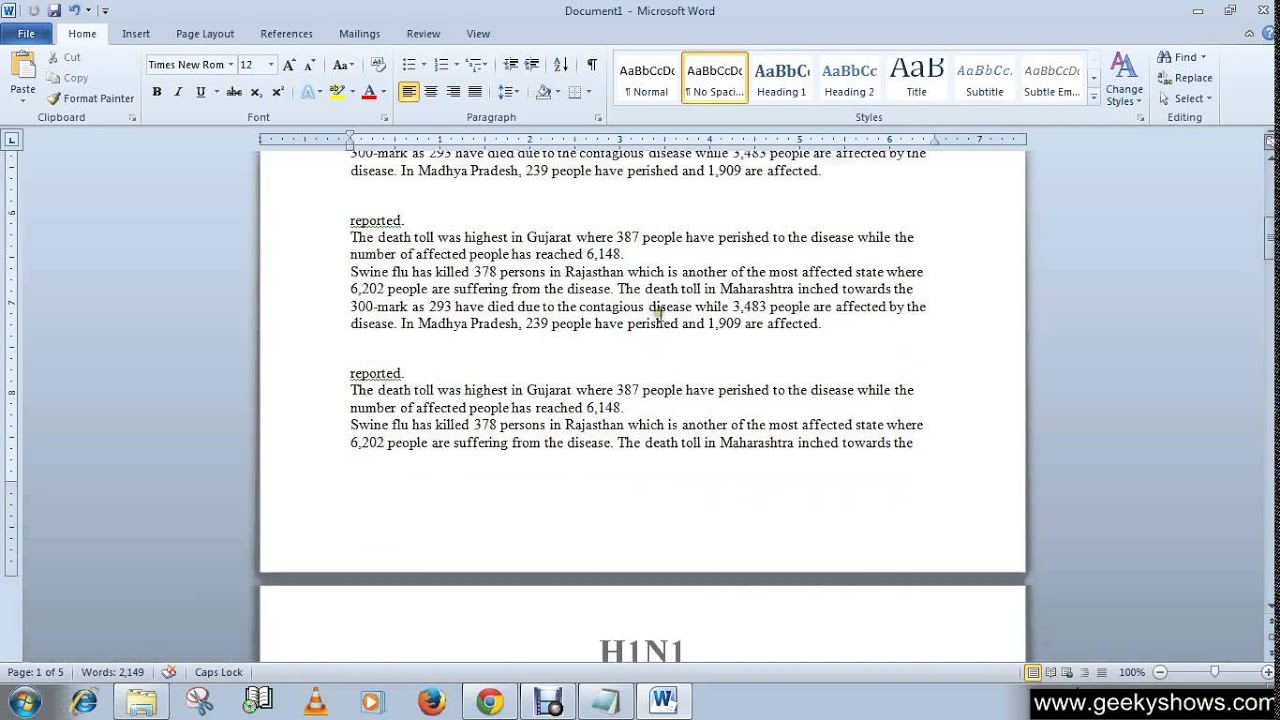The width and height of the screenshot is (1280, 720).
Task: Expand the Select dropdown
Action: coord(1189,98)
